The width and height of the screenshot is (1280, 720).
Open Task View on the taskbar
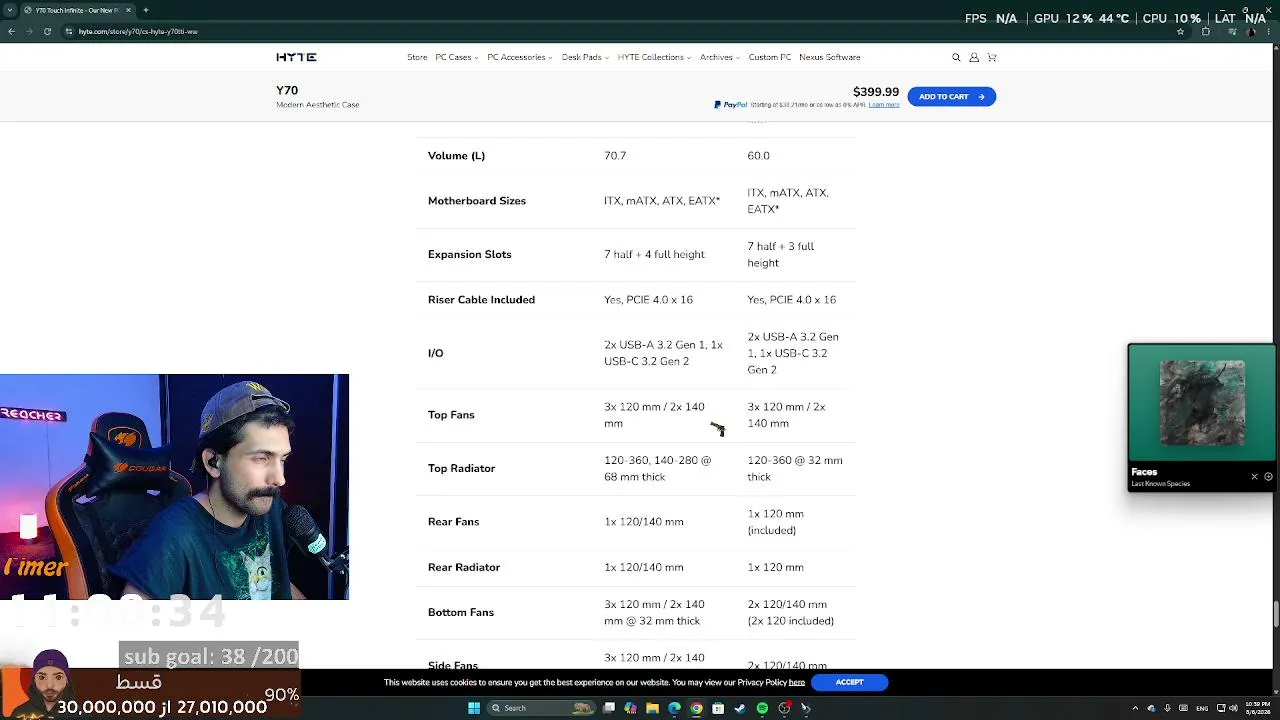click(x=609, y=709)
